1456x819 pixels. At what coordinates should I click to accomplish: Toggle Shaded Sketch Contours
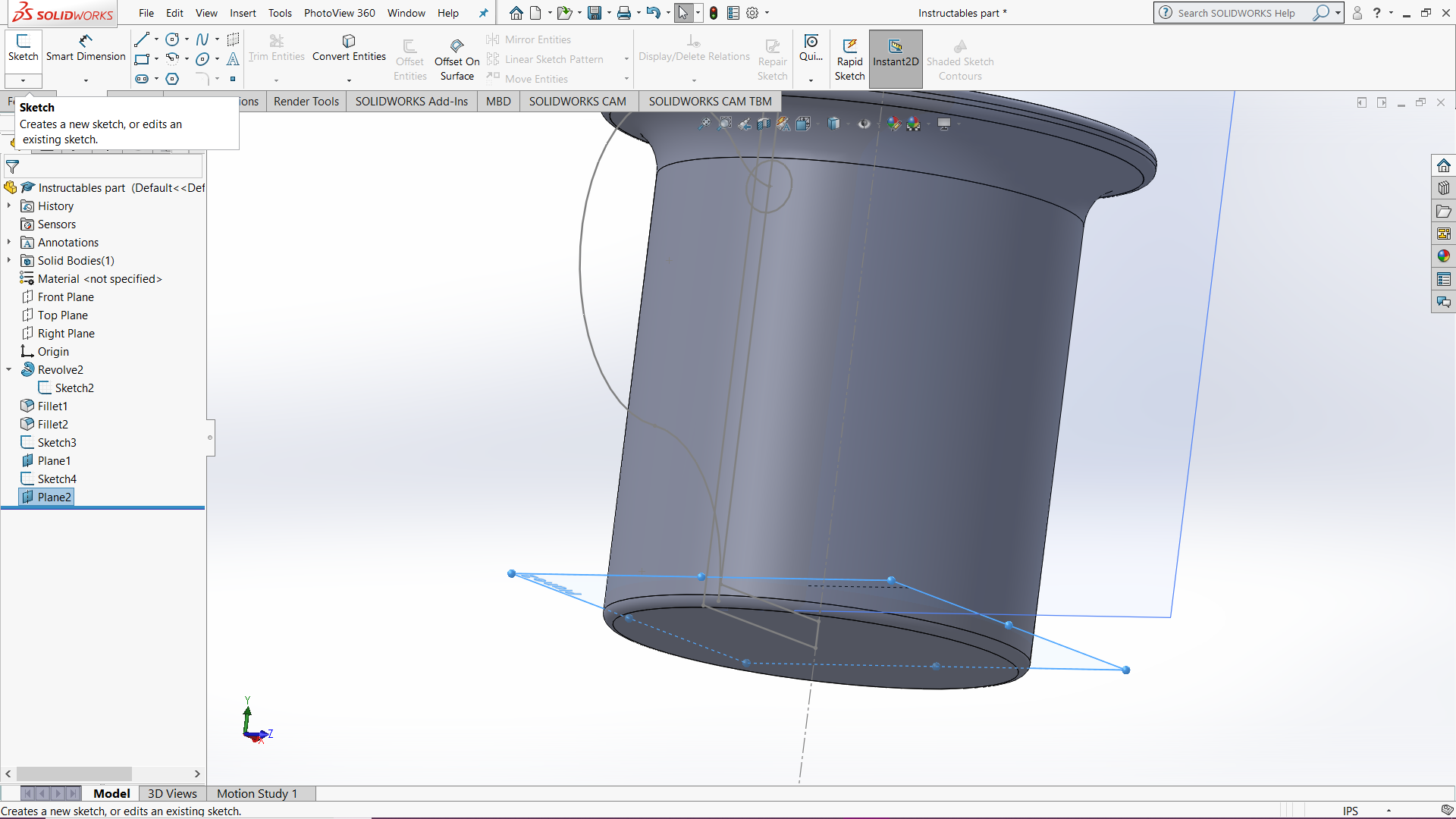[x=959, y=57]
